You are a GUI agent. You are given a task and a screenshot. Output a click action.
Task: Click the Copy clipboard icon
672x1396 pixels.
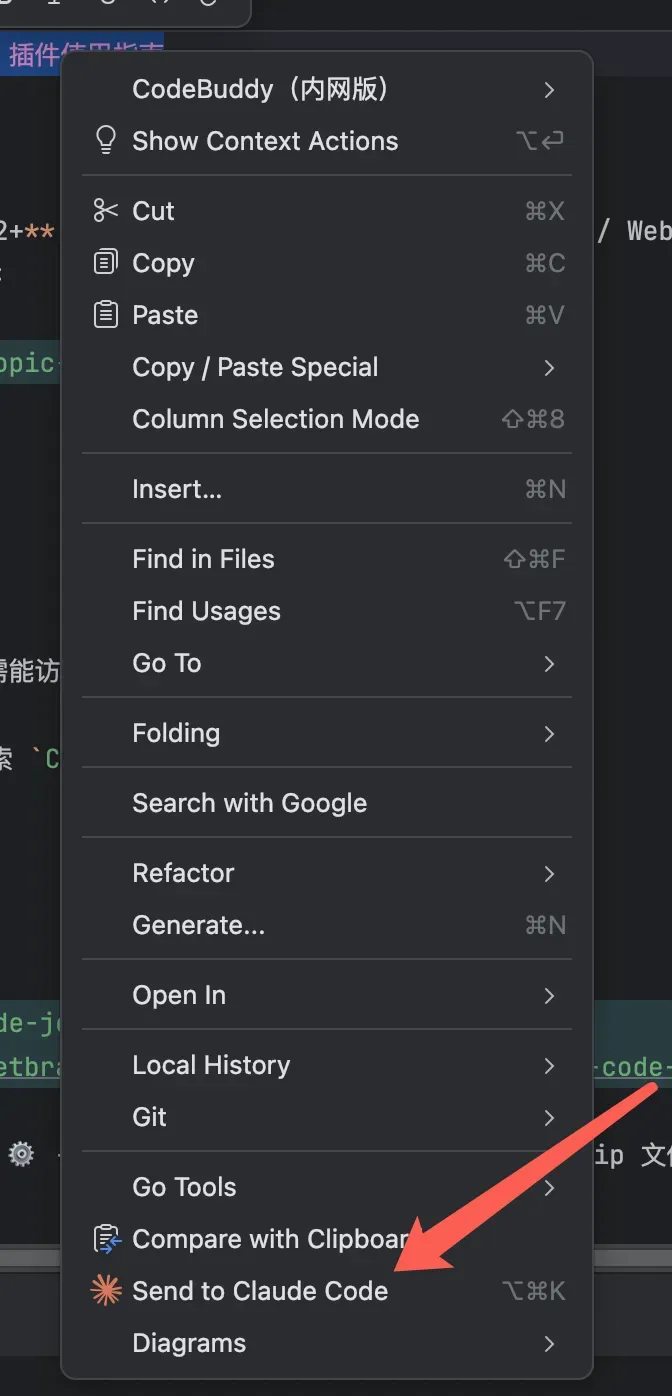point(105,263)
